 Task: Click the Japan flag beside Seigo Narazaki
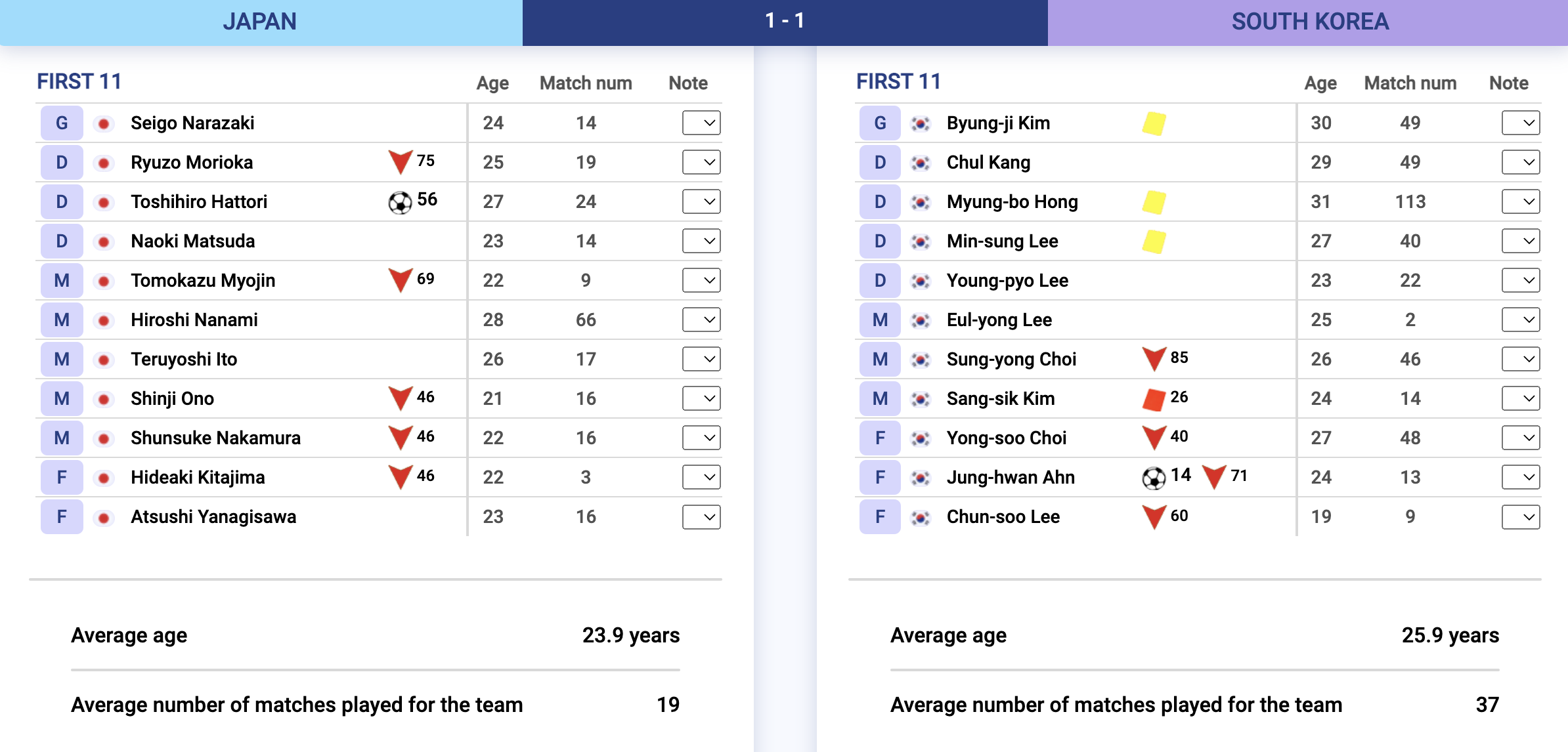(x=104, y=122)
